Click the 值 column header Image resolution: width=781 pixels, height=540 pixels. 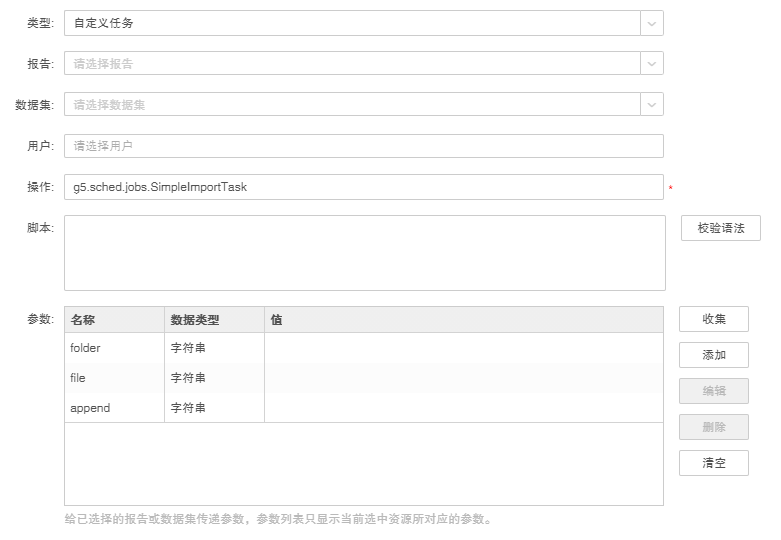(463, 320)
